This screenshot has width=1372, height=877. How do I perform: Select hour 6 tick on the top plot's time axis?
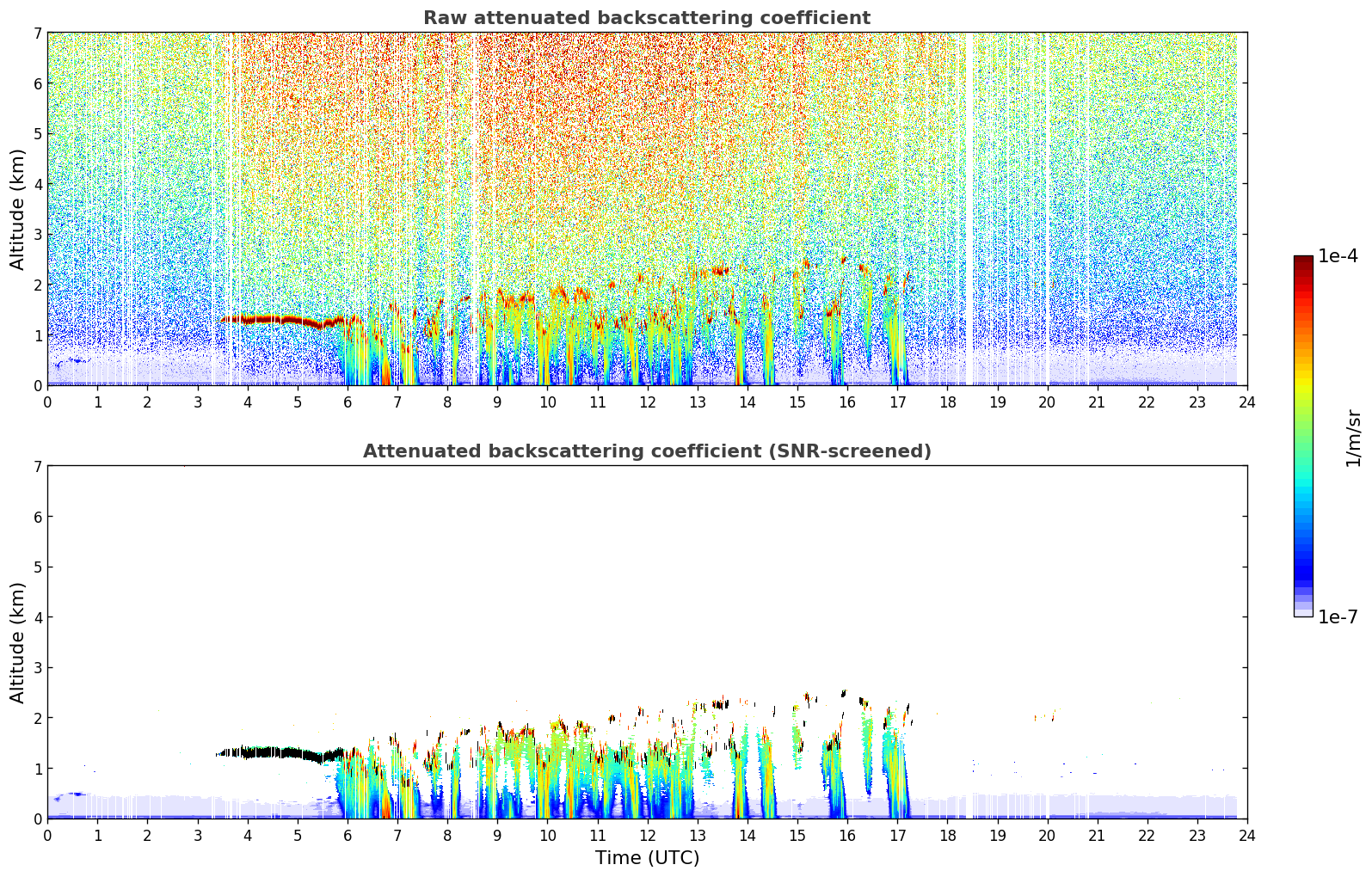(x=348, y=402)
